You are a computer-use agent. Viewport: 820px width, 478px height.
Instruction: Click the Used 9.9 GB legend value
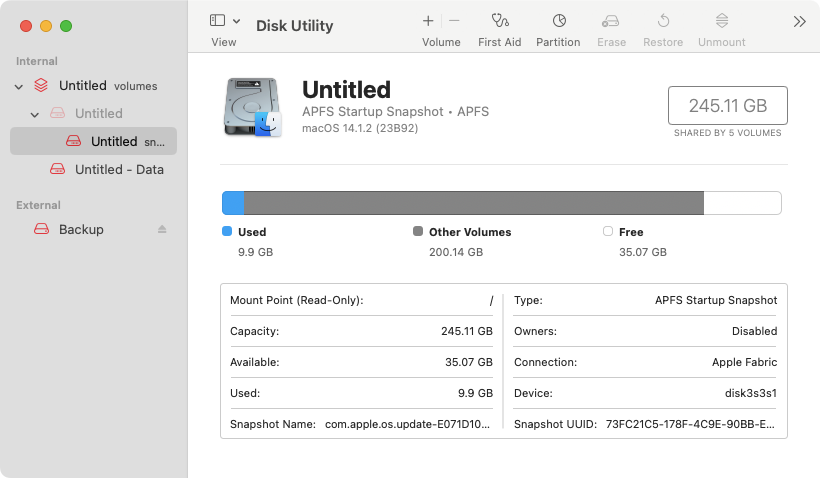[x=255, y=252]
